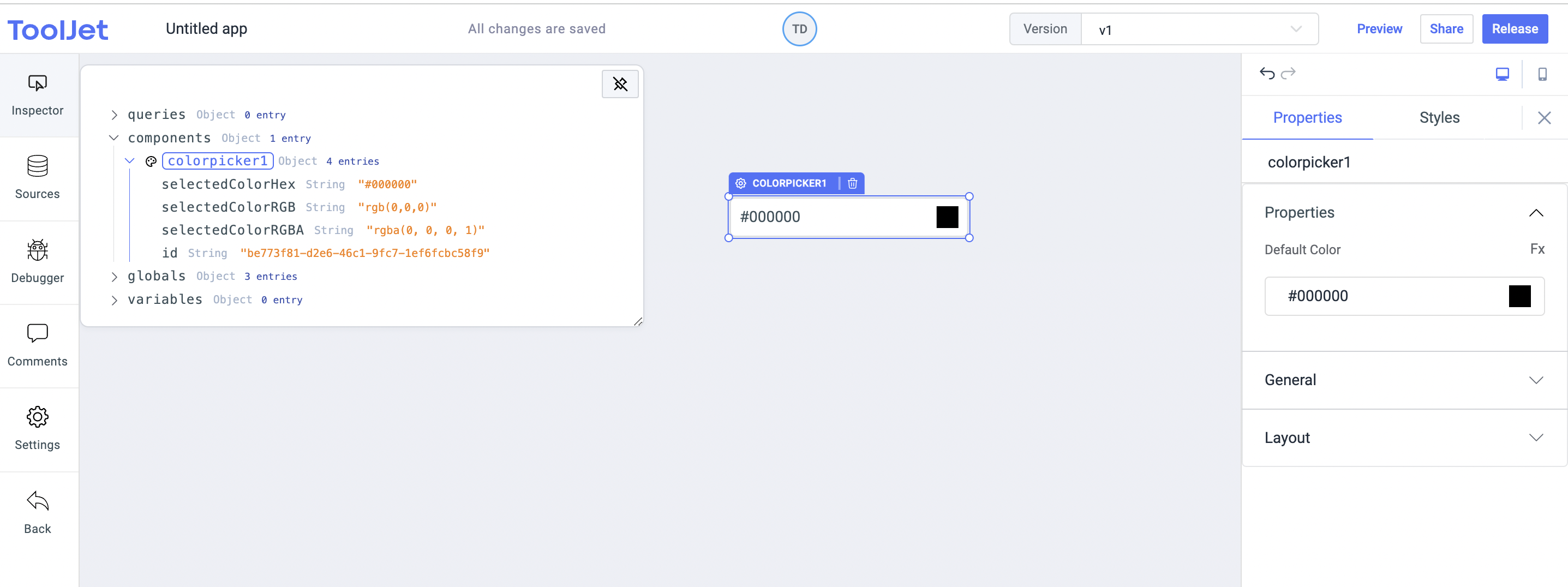Open the Version v1 dropdown
This screenshot has width=1568, height=587.
[x=1199, y=29]
